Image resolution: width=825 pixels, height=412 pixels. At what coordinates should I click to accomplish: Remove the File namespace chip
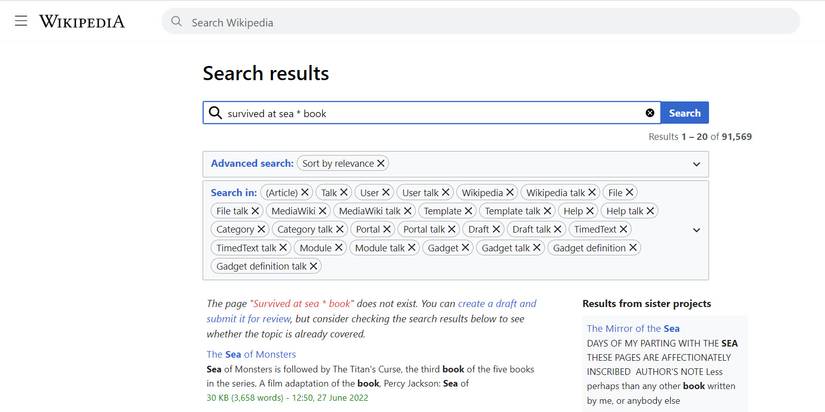pyautogui.click(x=630, y=192)
